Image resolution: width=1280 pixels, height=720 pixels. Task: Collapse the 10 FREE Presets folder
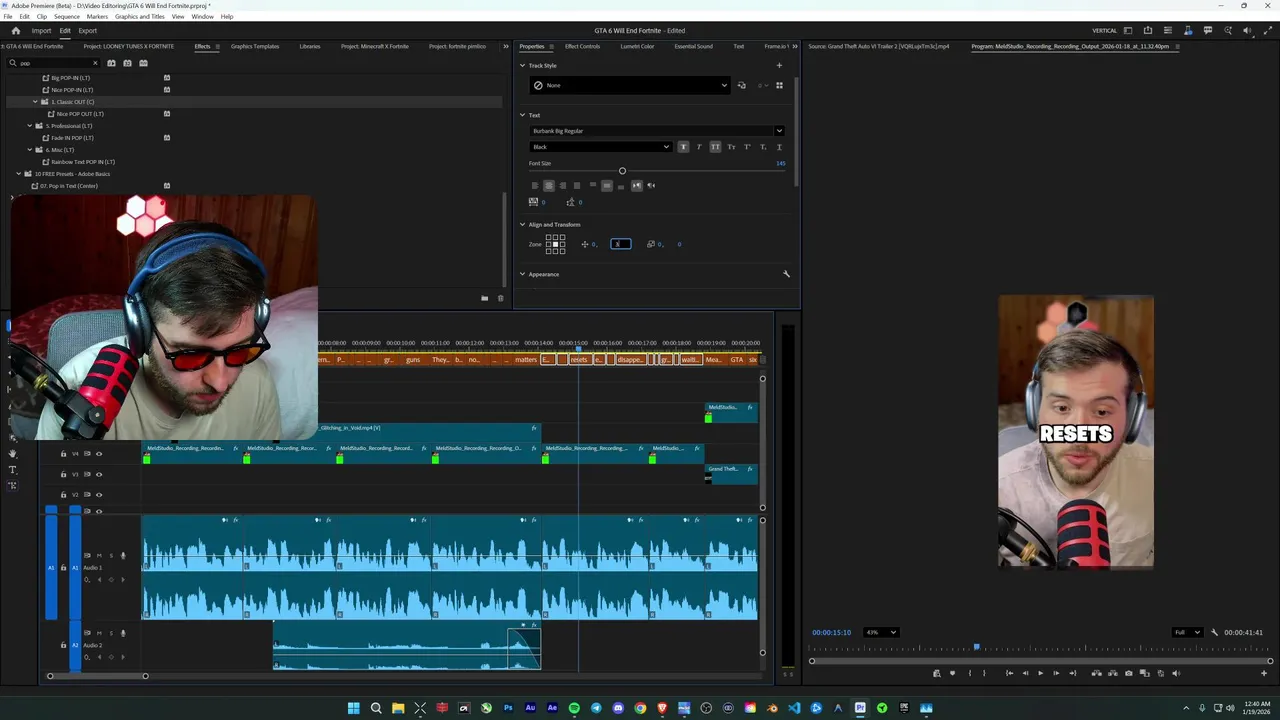pos(18,174)
